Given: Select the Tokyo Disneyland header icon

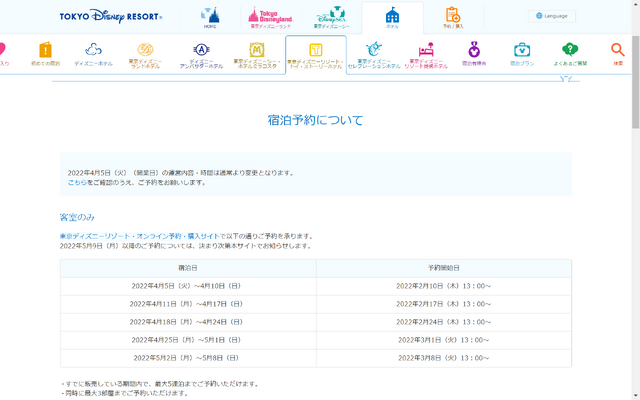Looking at the screenshot, I should coord(270,17).
